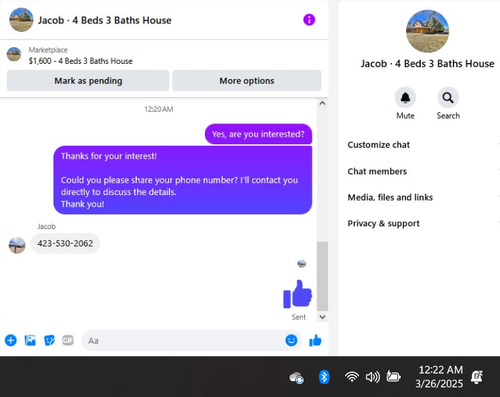Open more actions with the plus icon

11,340
